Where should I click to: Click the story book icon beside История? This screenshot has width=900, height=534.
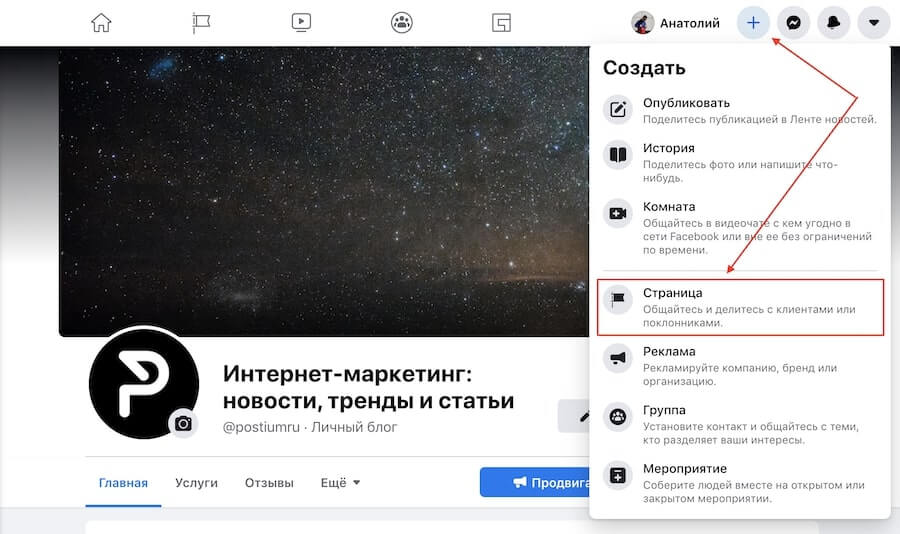pyautogui.click(x=618, y=154)
